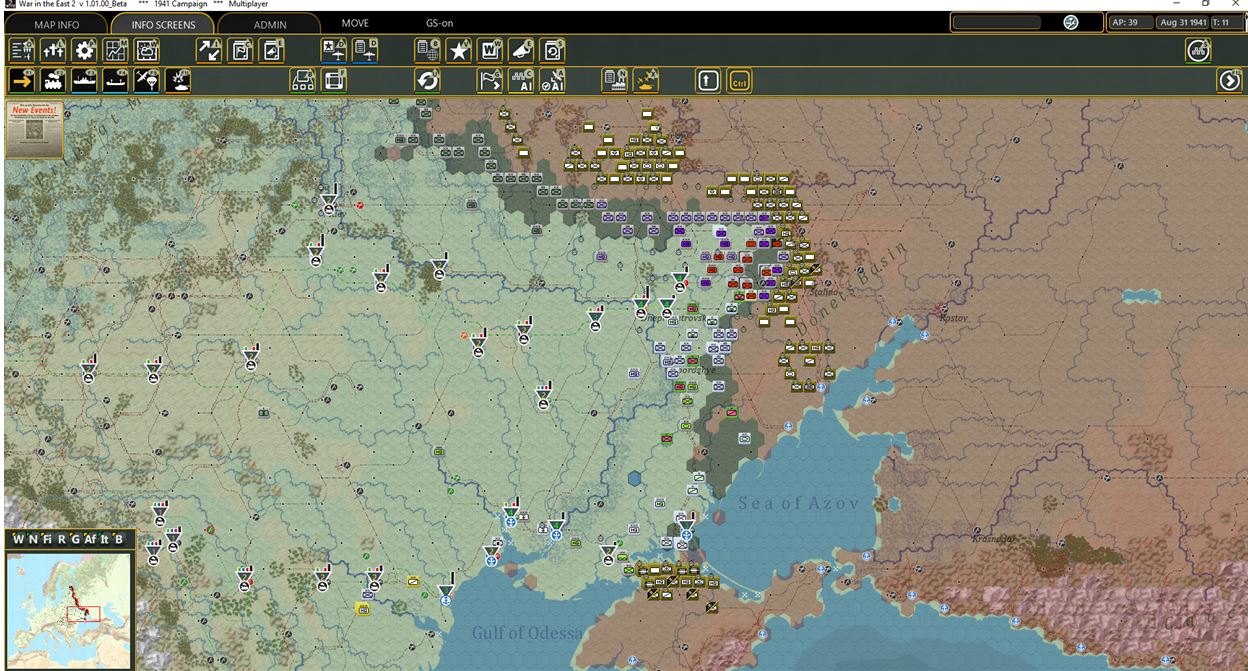Screen dimensions: 1248x671
Task: Toggle the Ctrl key button
Action: click(739, 80)
